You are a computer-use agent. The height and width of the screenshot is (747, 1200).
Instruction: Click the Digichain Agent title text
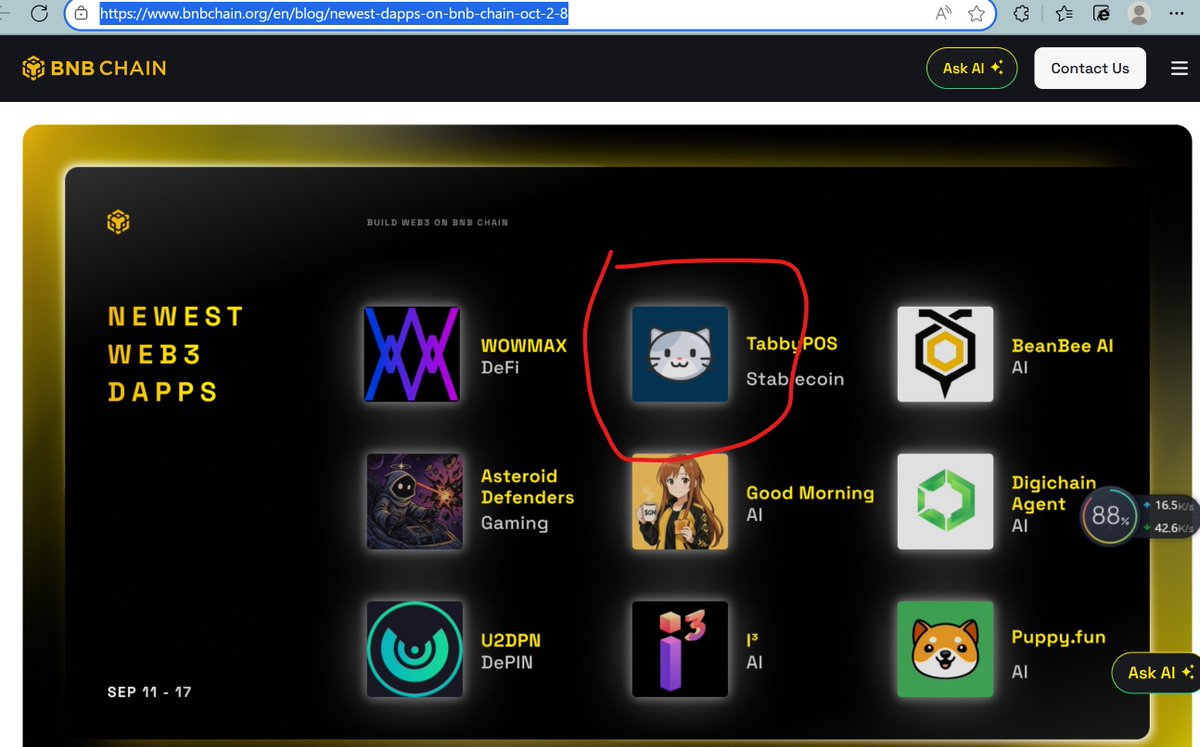[x=1054, y=493]
